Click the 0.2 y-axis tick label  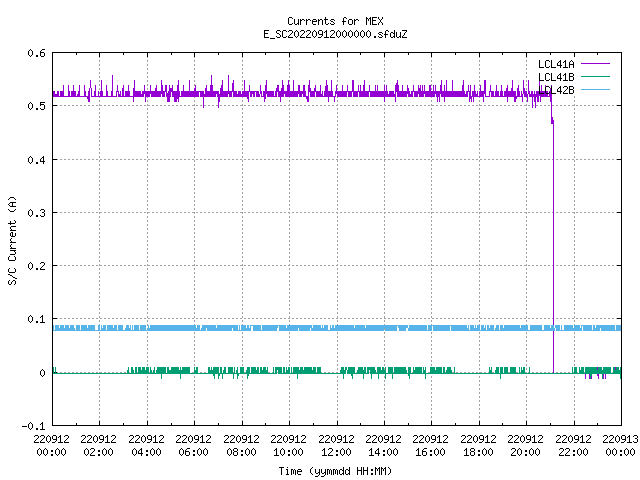point(36,266)
